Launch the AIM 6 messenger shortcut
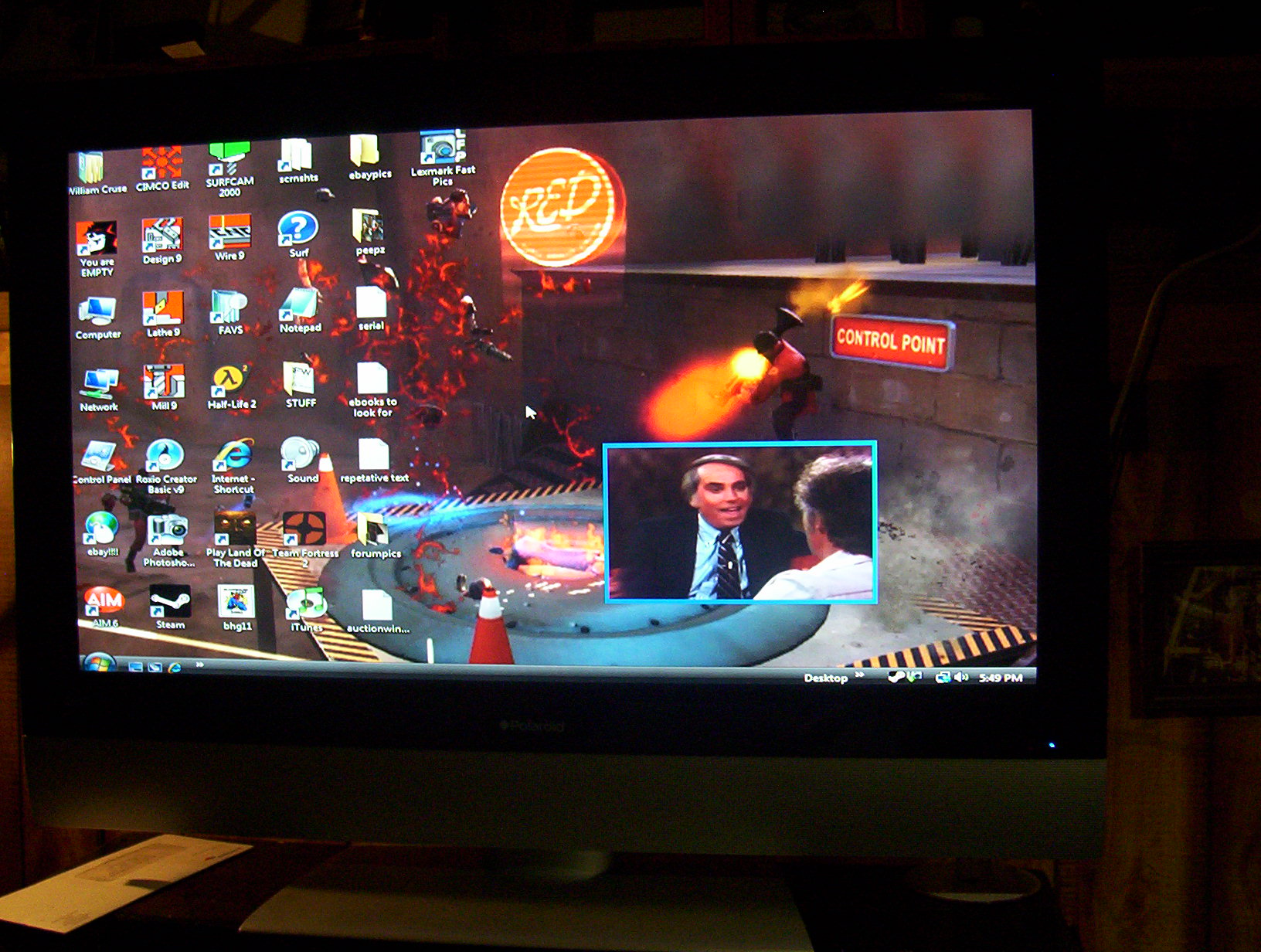The height and width of the screenshot is (952, 1261). coord(104,608)
